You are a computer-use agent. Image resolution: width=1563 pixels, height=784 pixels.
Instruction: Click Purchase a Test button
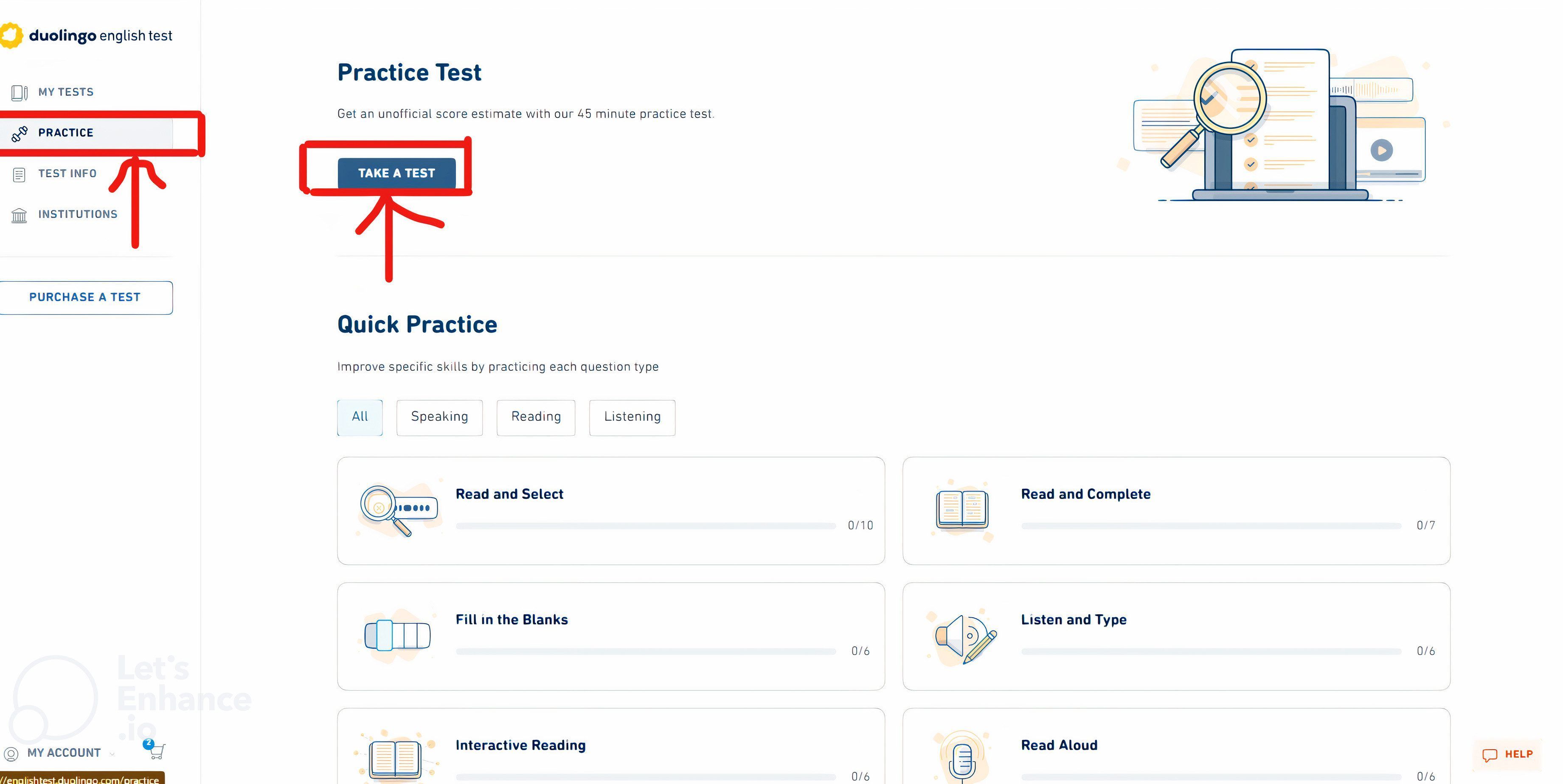(x=85, y=297)
